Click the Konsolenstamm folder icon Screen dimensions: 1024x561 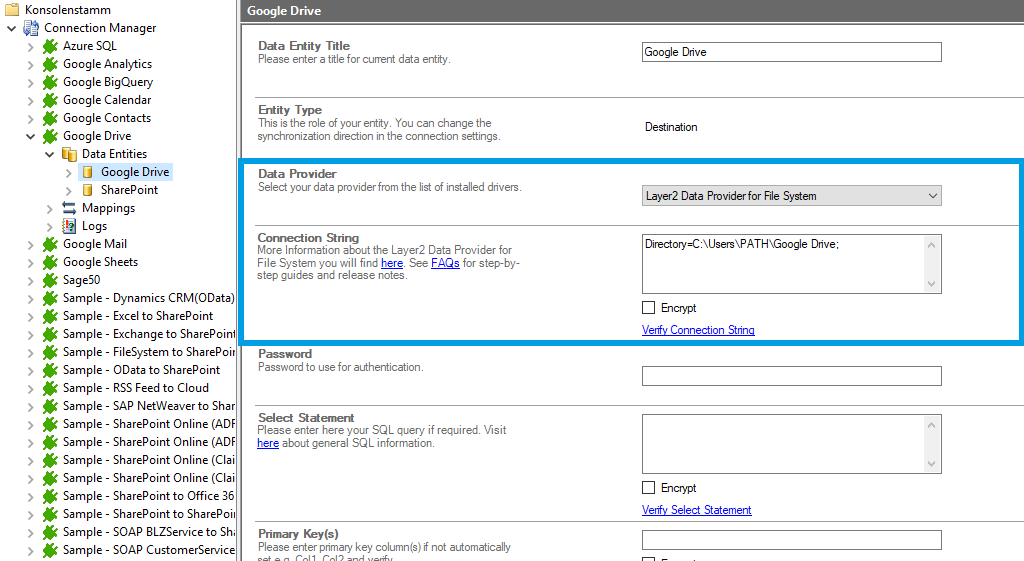12,10
